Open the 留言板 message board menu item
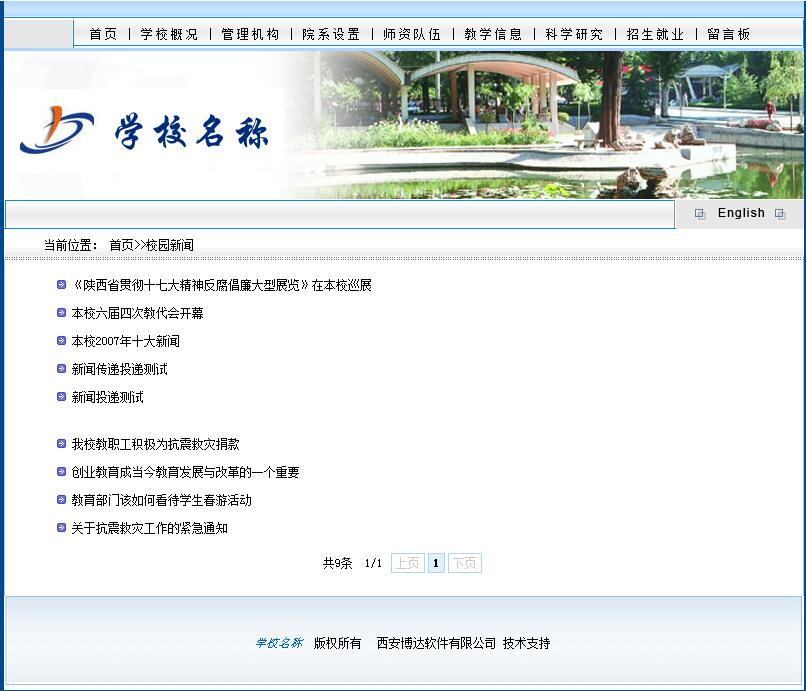 coord(729,34)
